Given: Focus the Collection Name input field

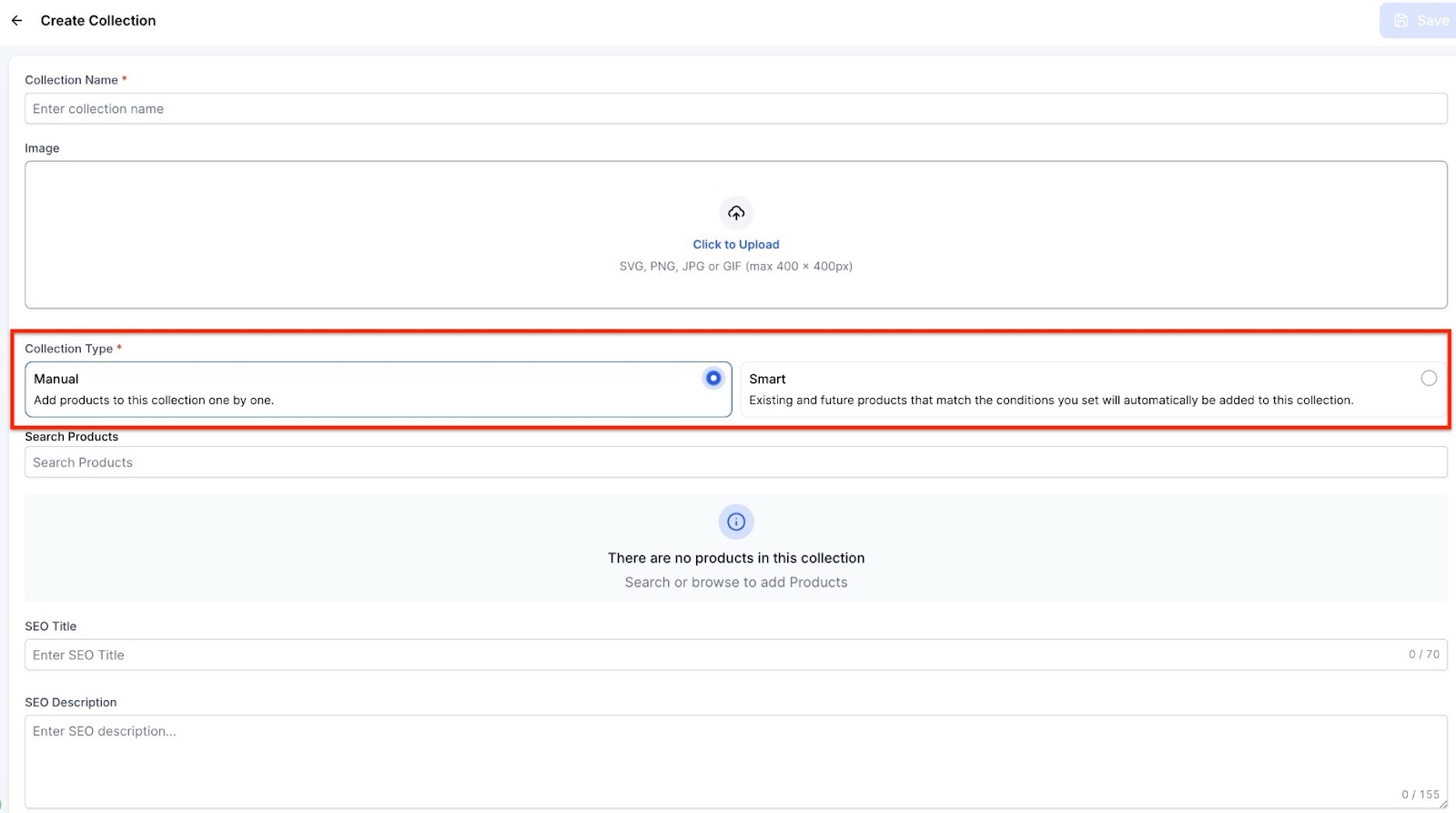Looking at the screenshot, I should [735, 108].
